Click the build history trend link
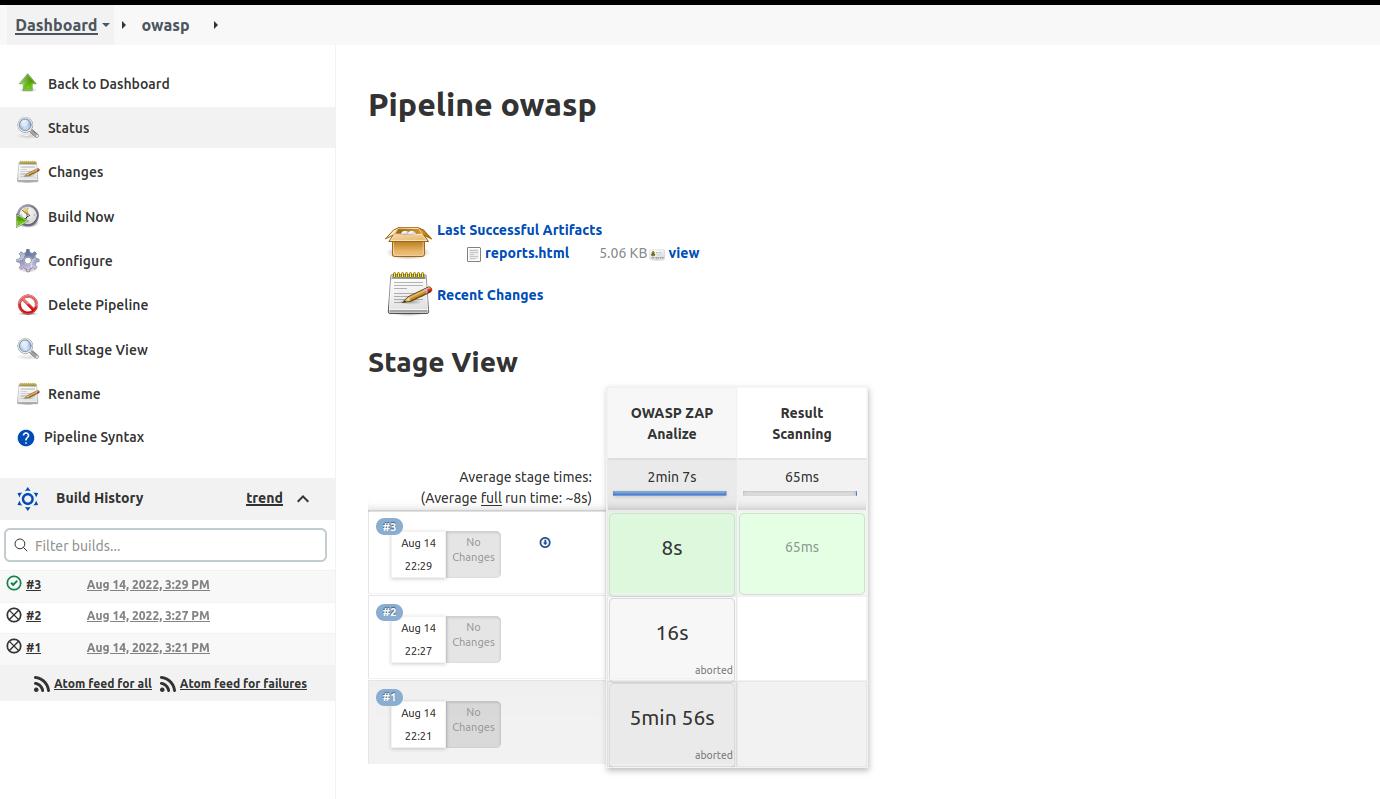1380x799 pixels. (x=264, y=498)
